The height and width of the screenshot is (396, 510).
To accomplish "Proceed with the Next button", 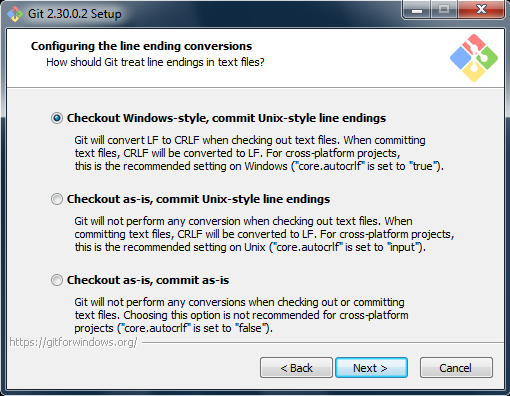I will [371, 368].
